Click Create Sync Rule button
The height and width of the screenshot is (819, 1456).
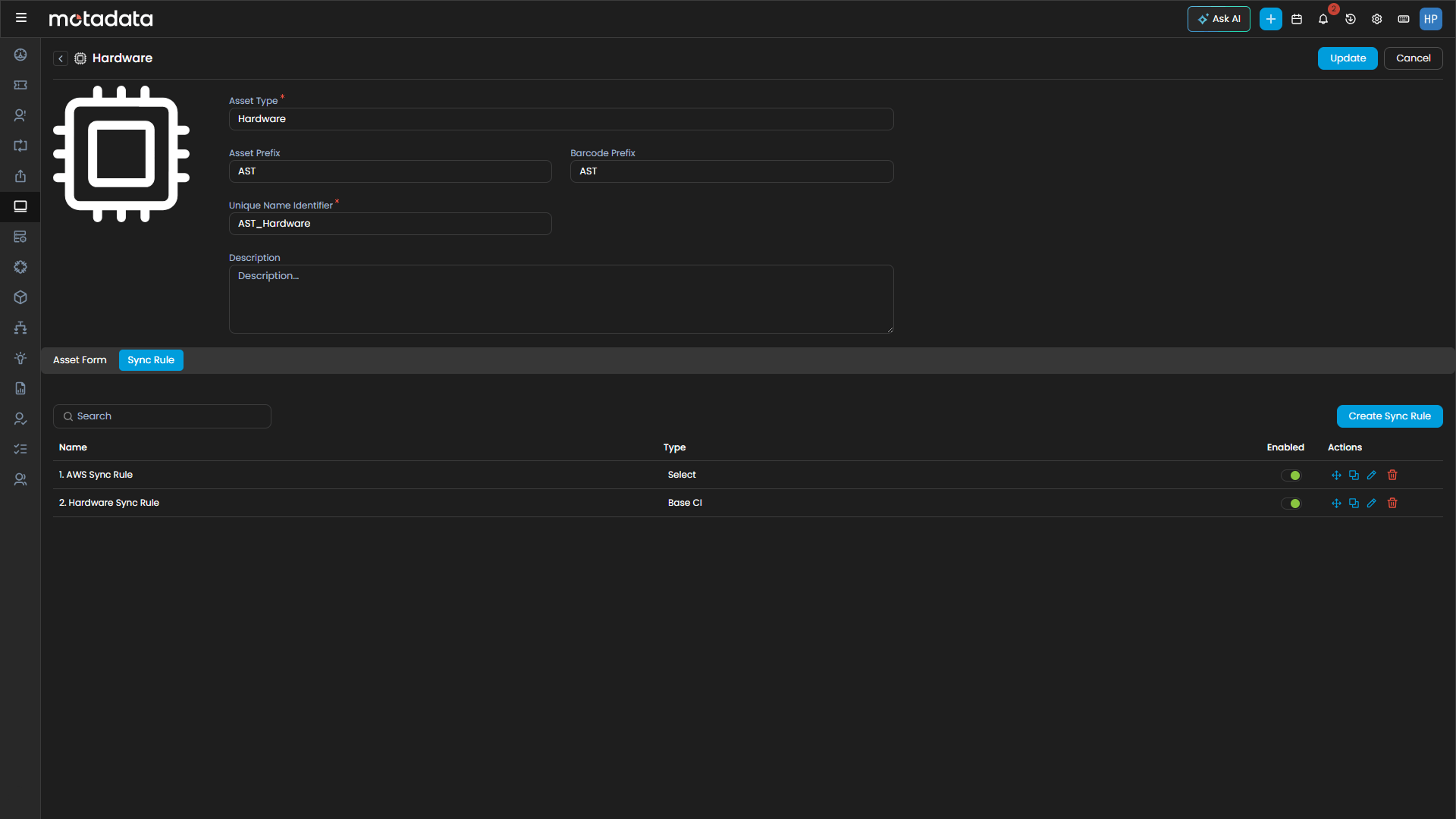tap(1389, 416)
